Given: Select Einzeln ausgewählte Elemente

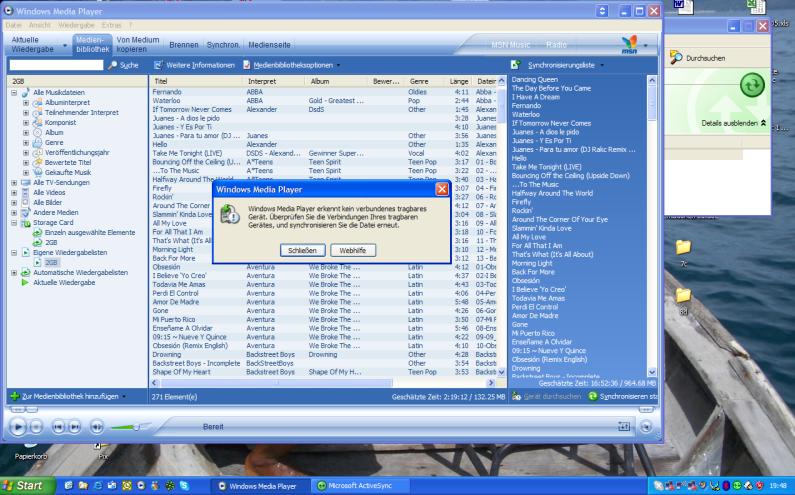Looking at the screenshot, I should [x=90, y=232].
